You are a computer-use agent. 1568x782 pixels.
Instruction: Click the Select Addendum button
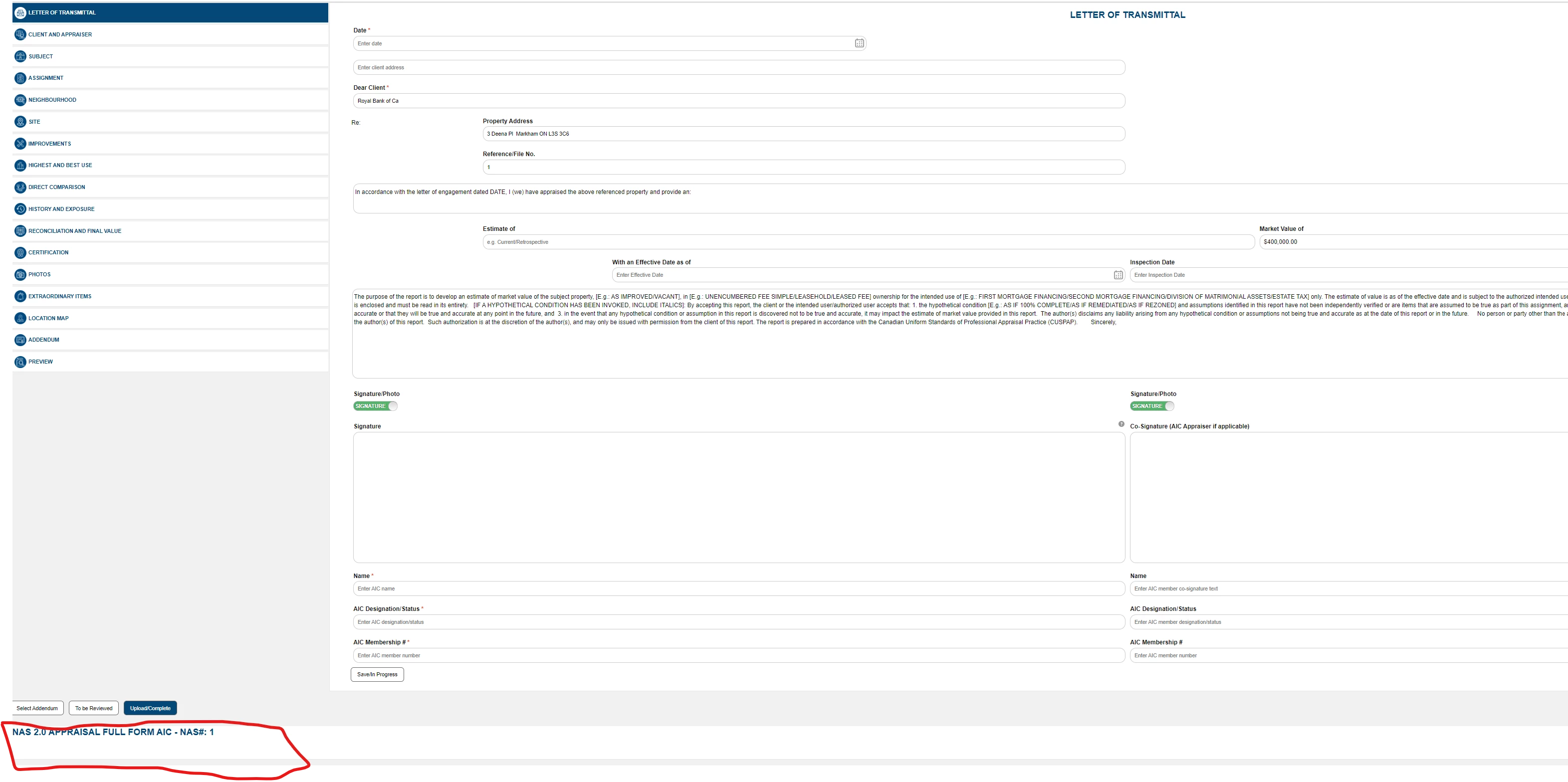point(37,708)
